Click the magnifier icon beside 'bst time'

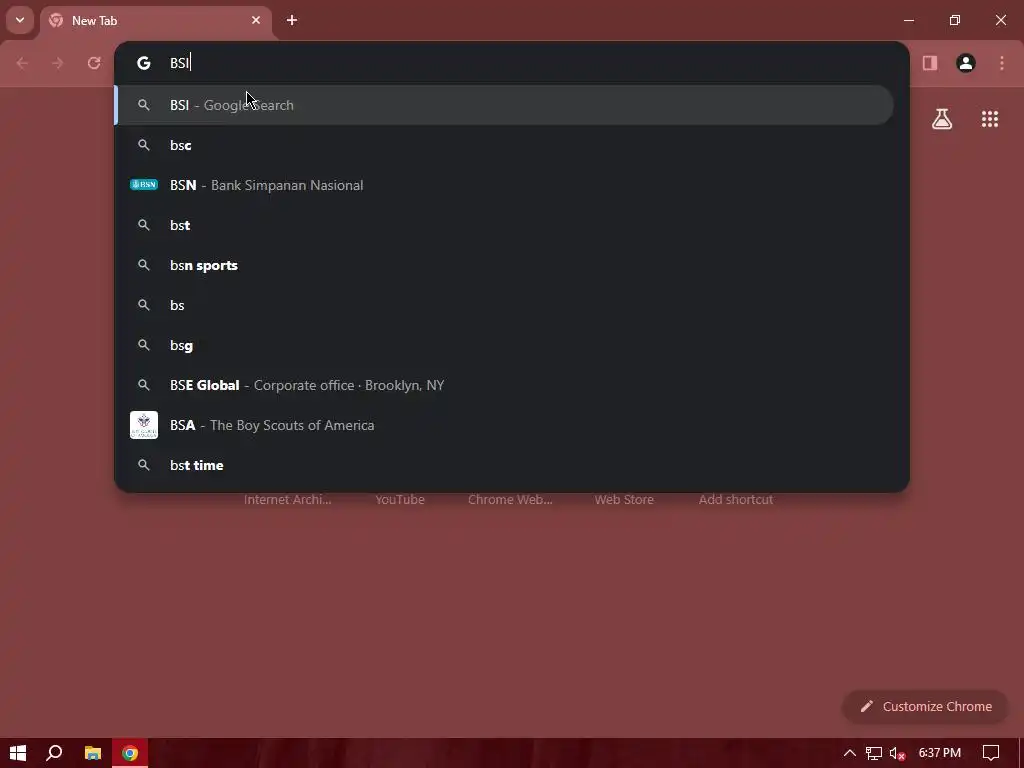pos(144,465)
